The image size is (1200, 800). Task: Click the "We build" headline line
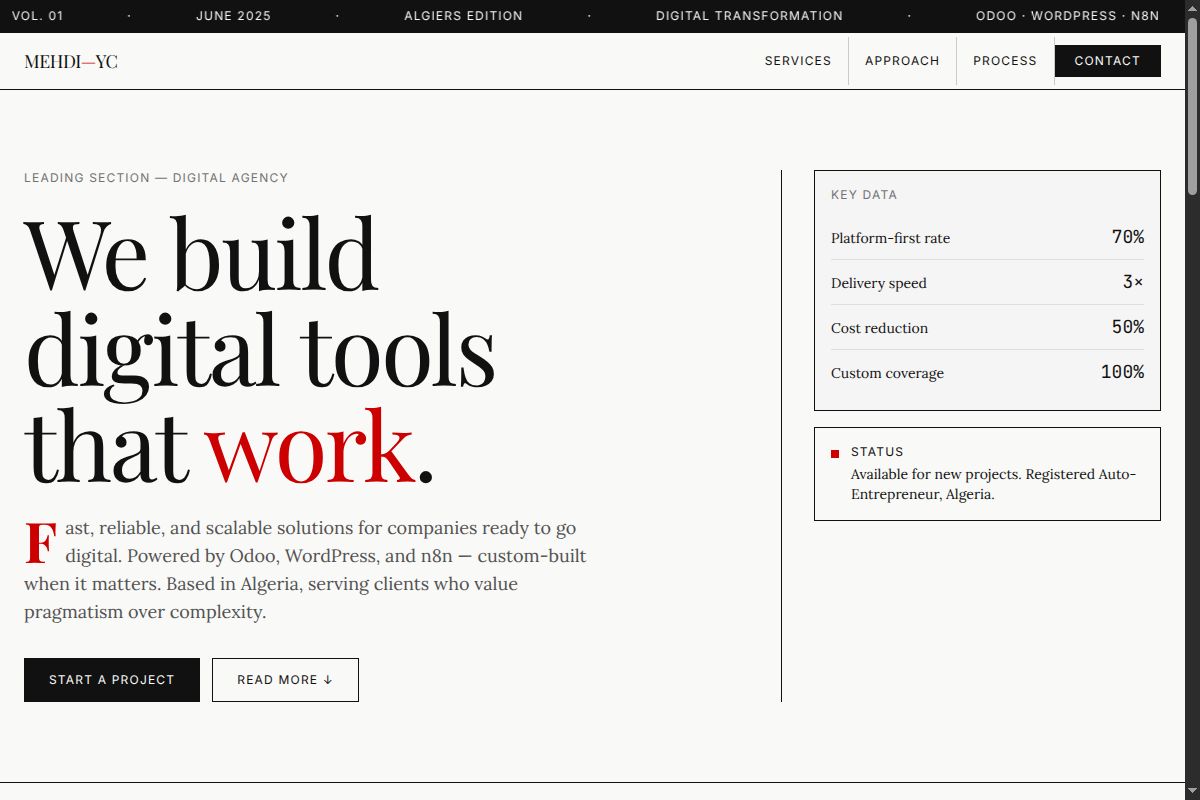201,255
